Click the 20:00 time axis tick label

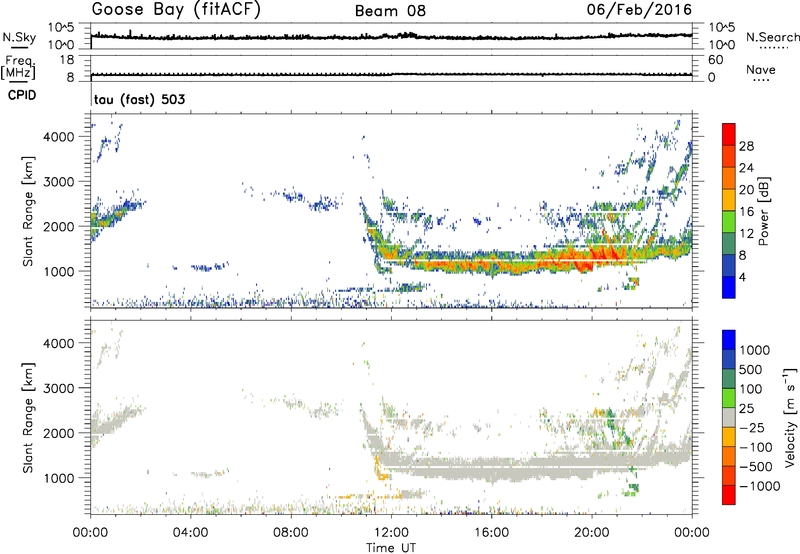[x=592, y=533]
